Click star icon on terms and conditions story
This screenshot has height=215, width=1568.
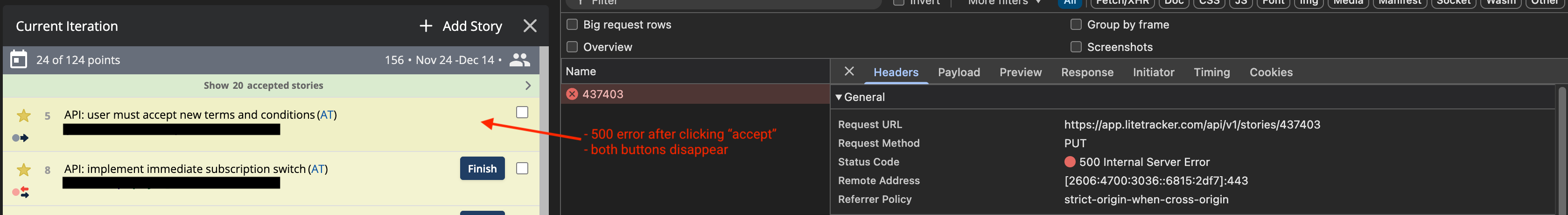(24, 116)
